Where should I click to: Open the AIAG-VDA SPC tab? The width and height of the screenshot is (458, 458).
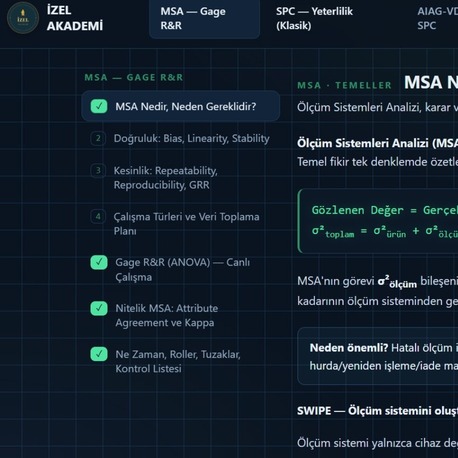point(437,18)
